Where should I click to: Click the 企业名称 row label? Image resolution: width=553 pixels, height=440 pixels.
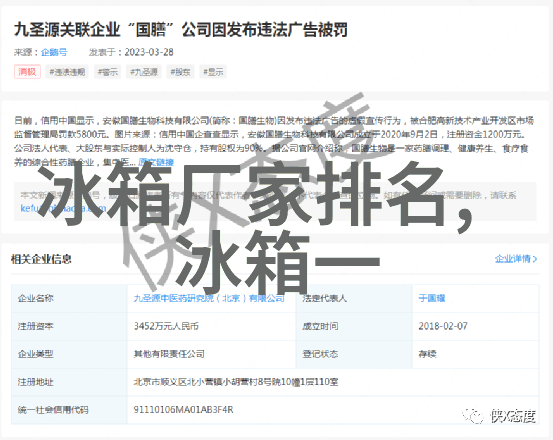coord(36,298)
